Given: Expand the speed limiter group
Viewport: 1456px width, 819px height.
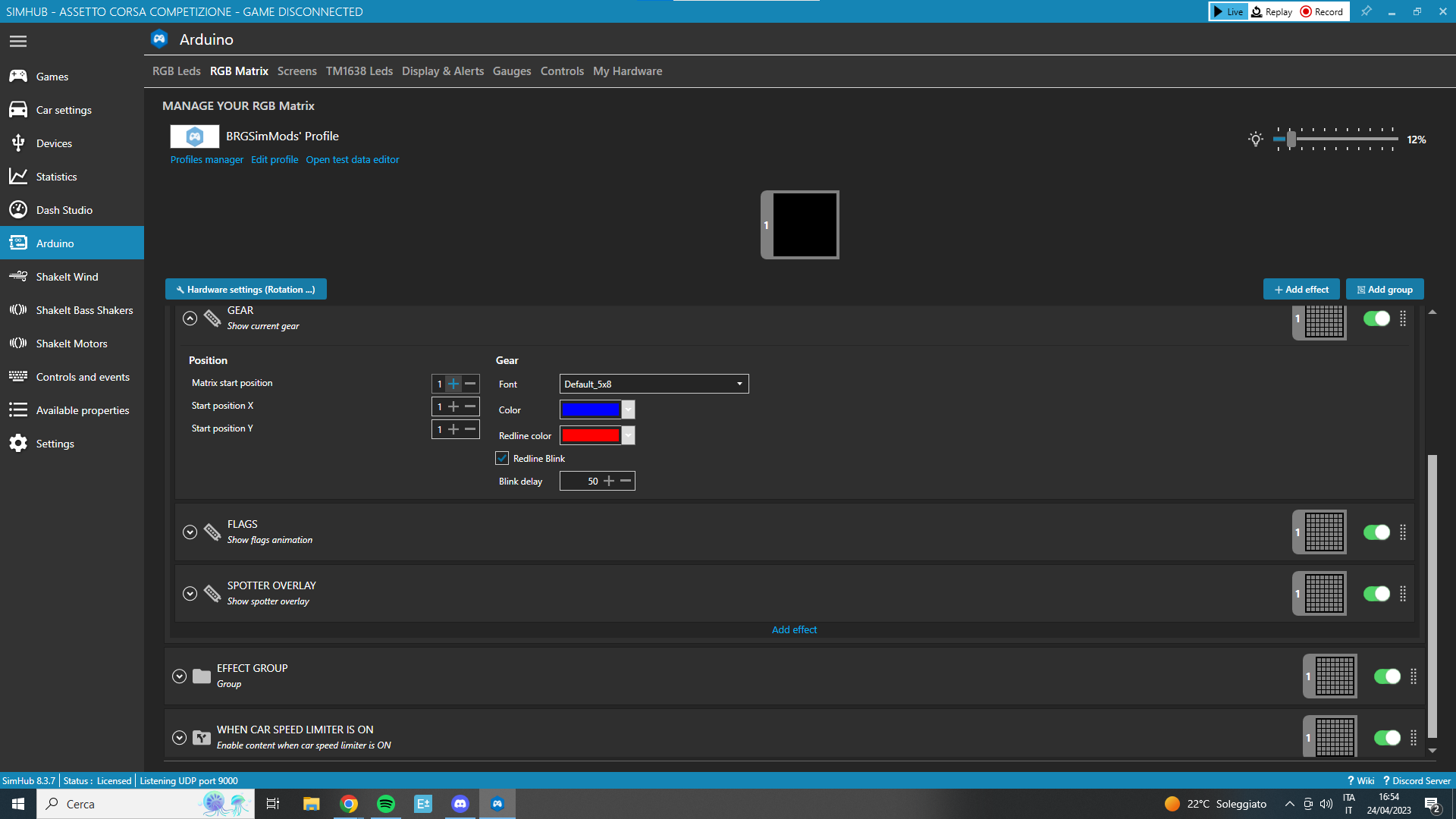Looking at the screenshot, I should pyautogui.click(x=180, y=738).
